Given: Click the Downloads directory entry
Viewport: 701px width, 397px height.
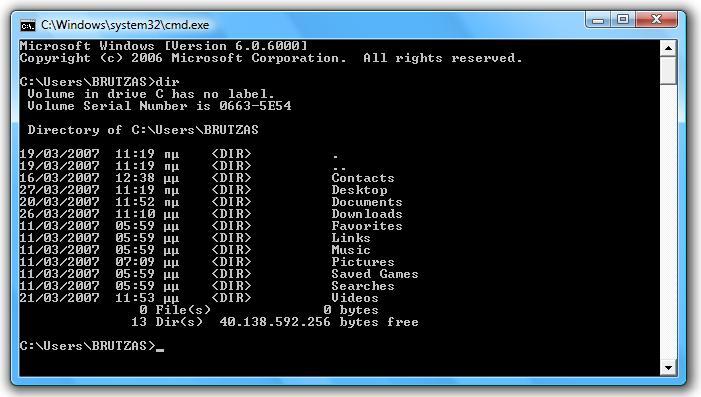Looking at the screenshot, I should pos(367,214).
